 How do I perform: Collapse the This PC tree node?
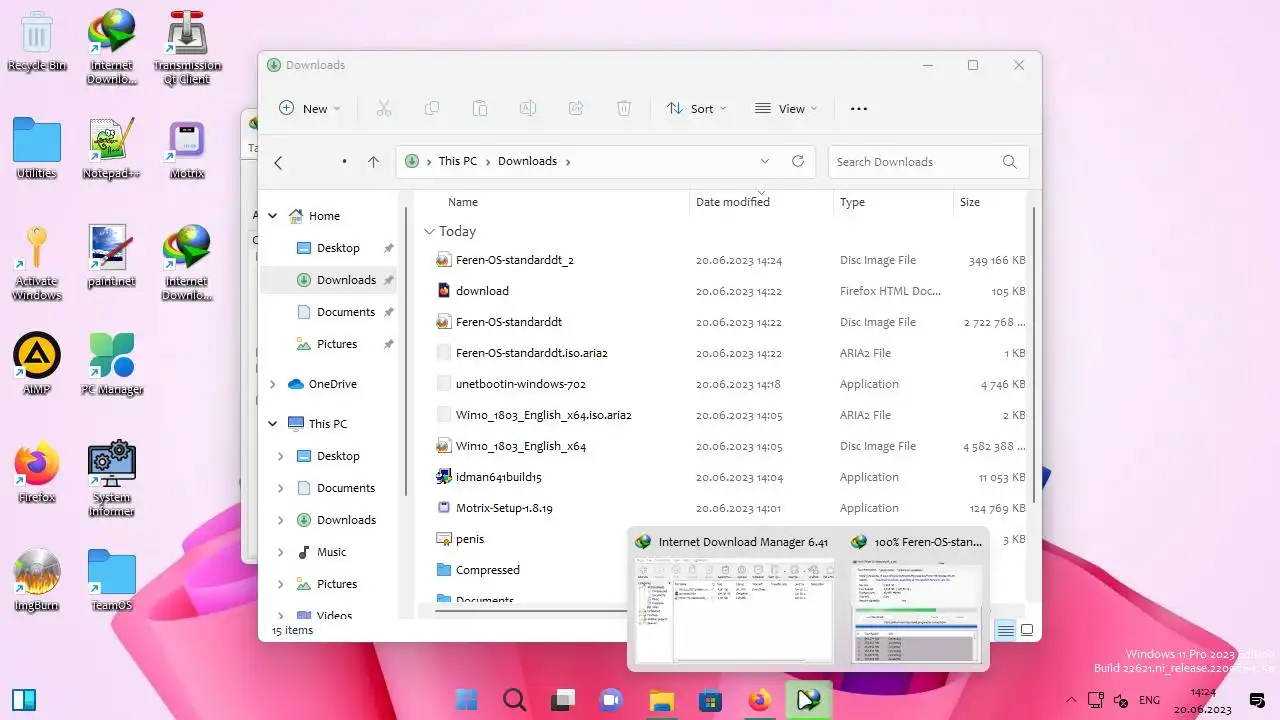coord(272,424)
